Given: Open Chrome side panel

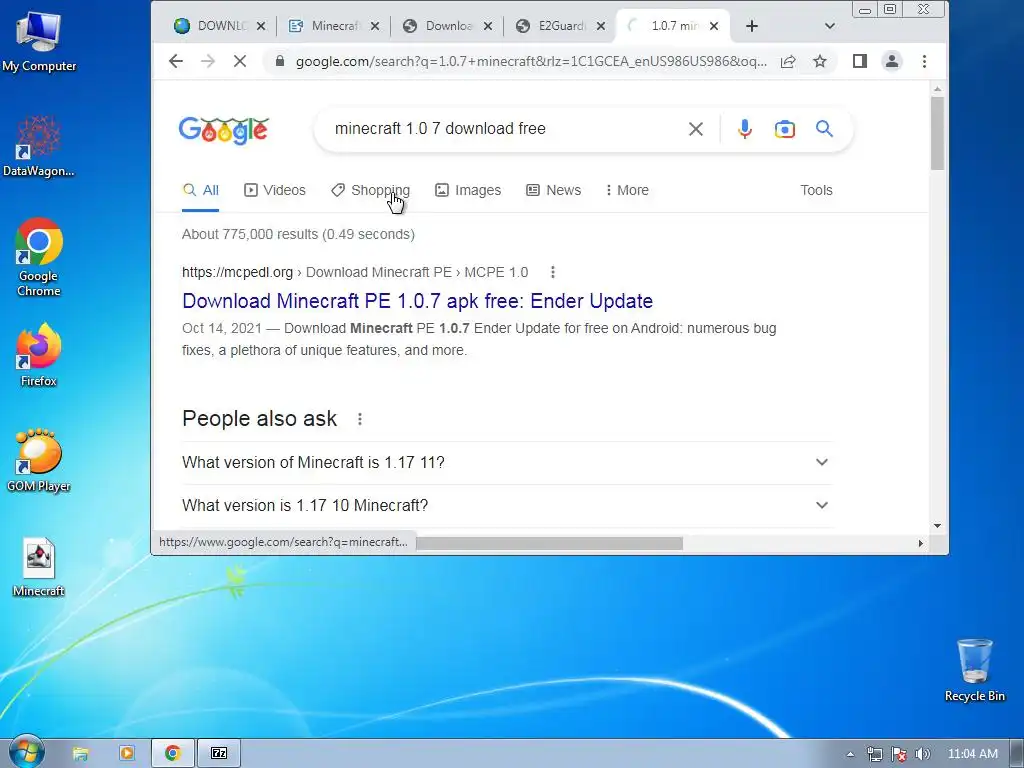Looking at the screenshot, I should (x=859, y=61).
